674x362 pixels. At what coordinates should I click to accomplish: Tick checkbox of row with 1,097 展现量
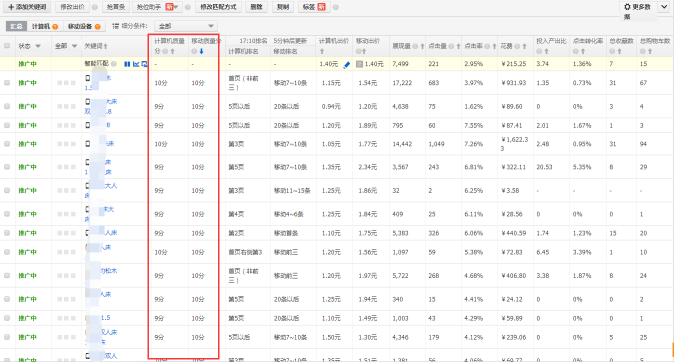(x=7, y=252)
